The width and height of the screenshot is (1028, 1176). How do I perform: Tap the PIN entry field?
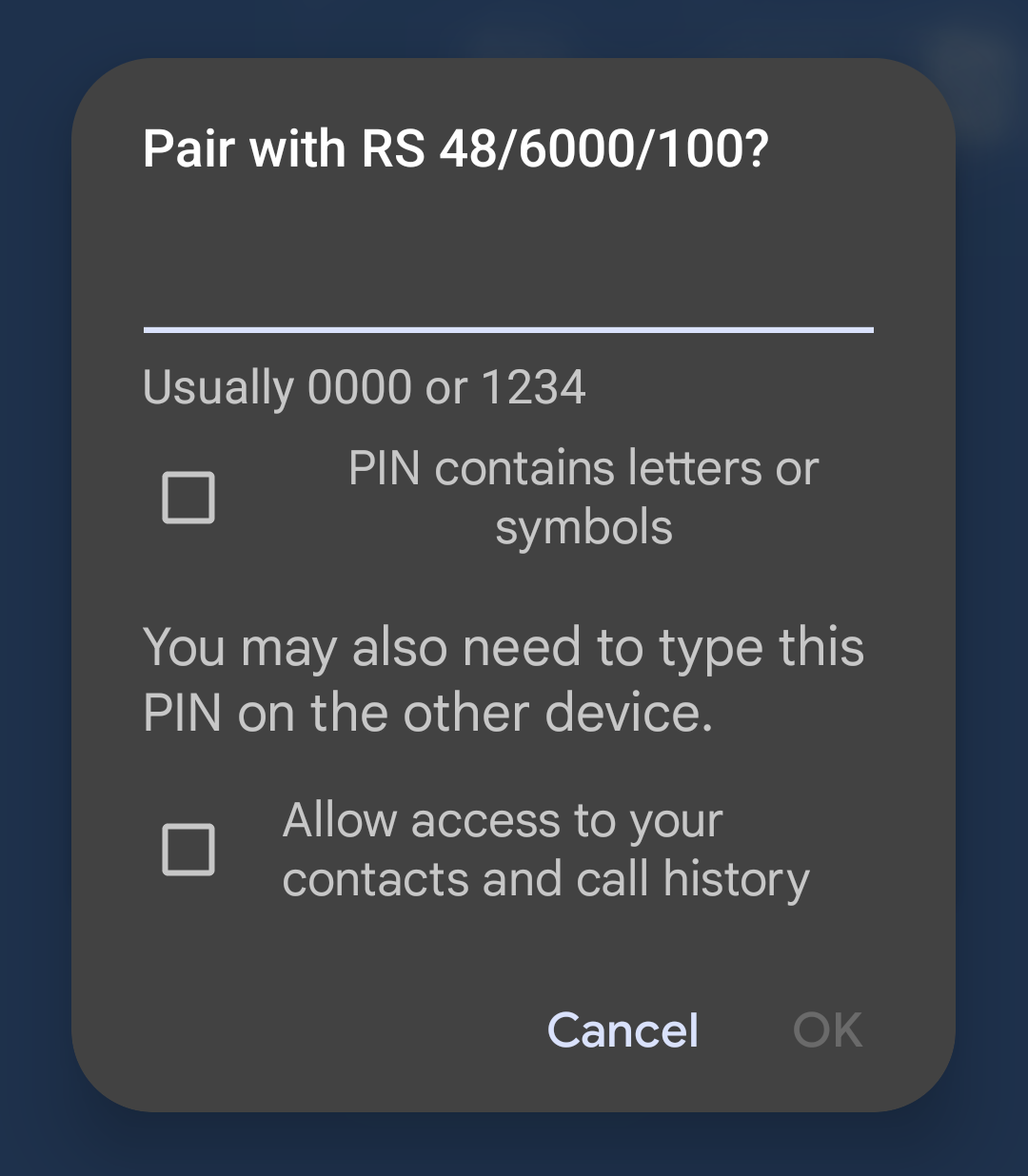click(508, 285)
